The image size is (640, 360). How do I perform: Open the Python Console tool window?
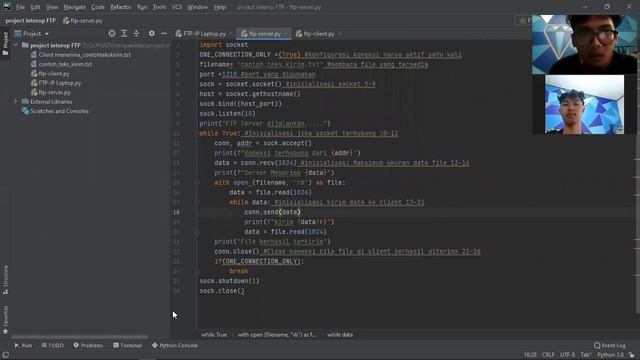click(x=175, y=345)
